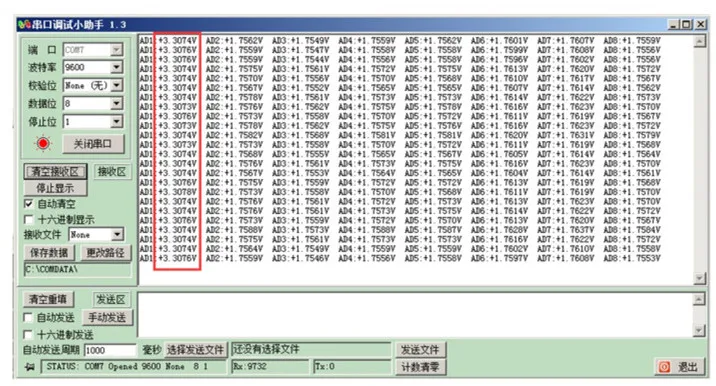Image resolution: width=716 pixels, height=386 pixels.
Task: Expand the 接收文件 None dropdown
Action: click(x=117, y=235)
